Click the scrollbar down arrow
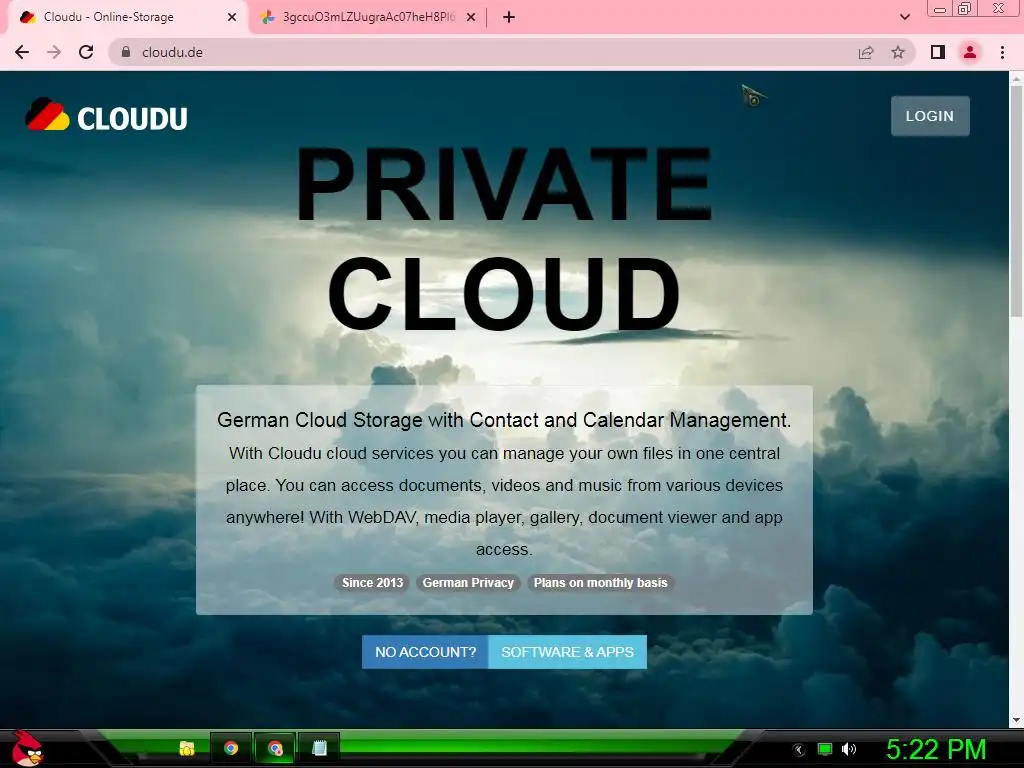This screenshot has width=1024, height=768. click(x=1017, y=720)
